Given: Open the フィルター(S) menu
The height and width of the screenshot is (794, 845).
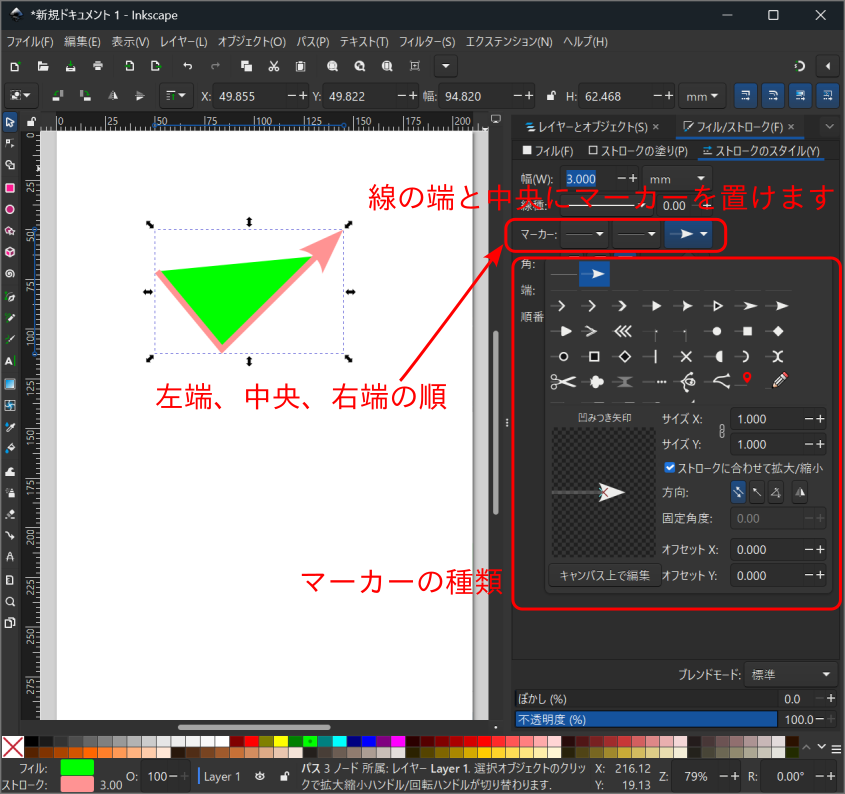Looking at the screenshot, I should tap(427, 42).
